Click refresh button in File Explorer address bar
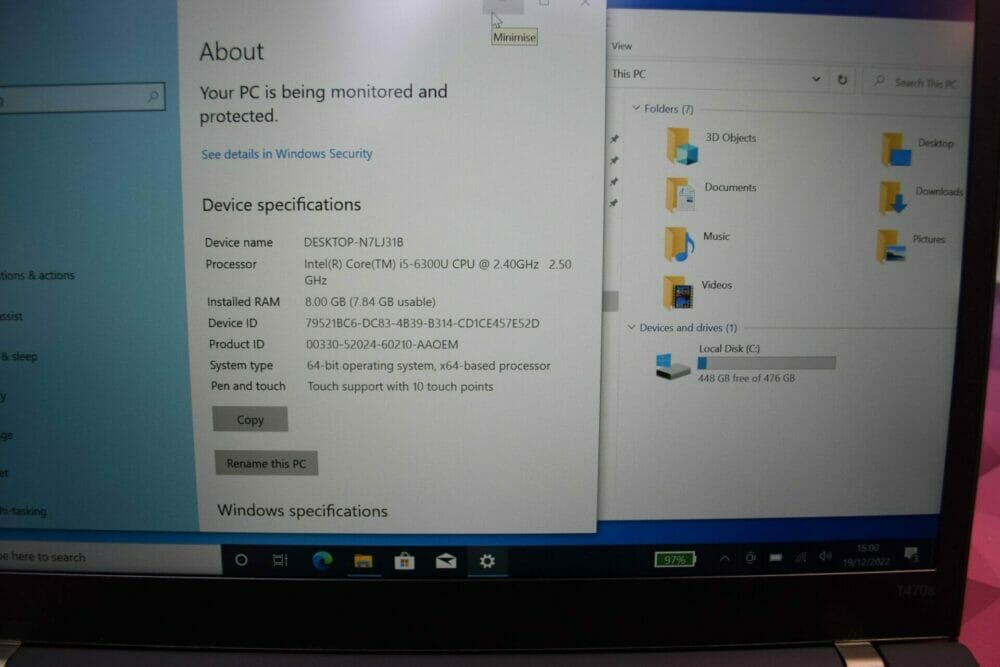The width and height of the screenshot is (1000, 667). tap(842, 80)
